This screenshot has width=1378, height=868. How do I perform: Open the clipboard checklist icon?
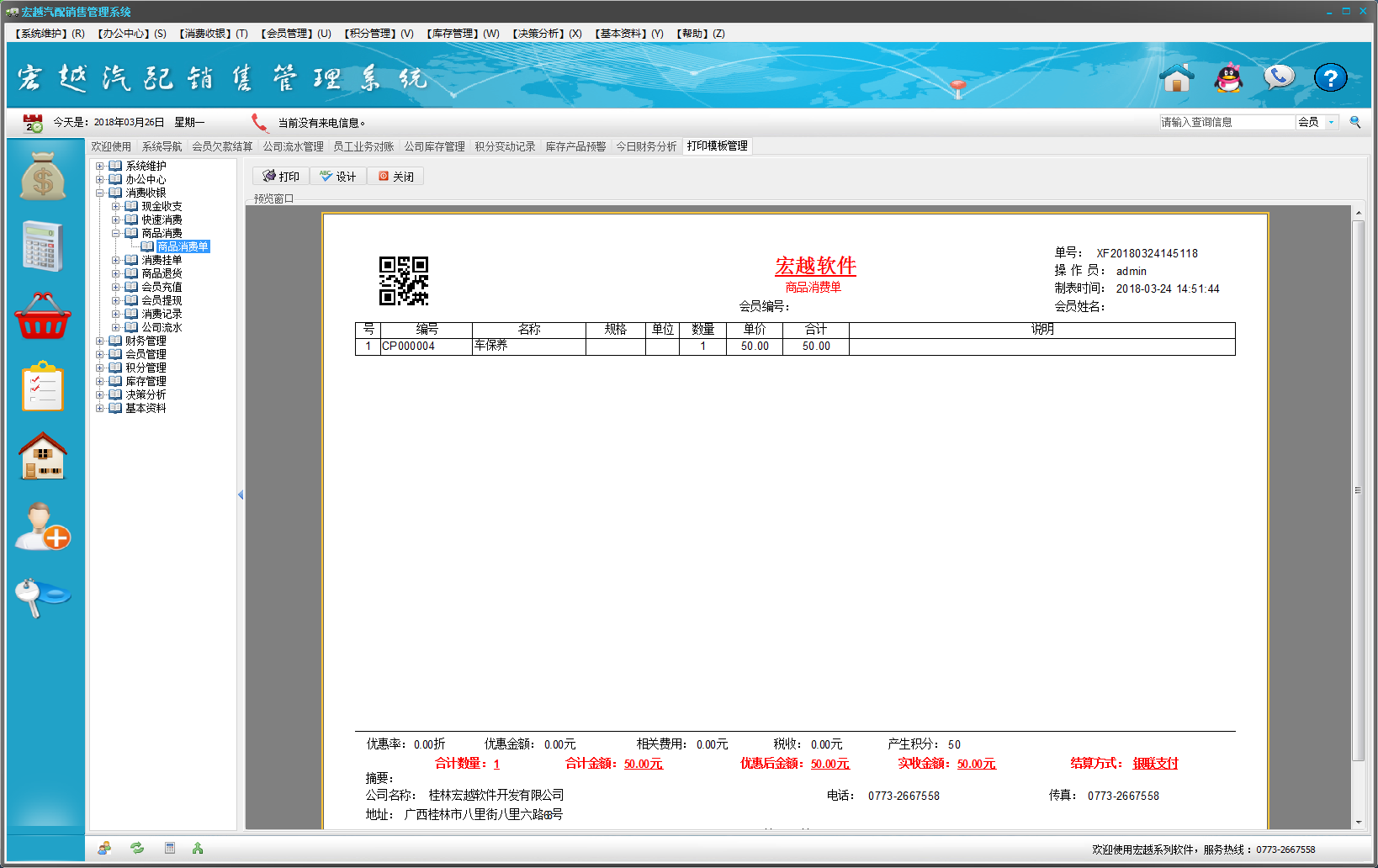(43, 387)
